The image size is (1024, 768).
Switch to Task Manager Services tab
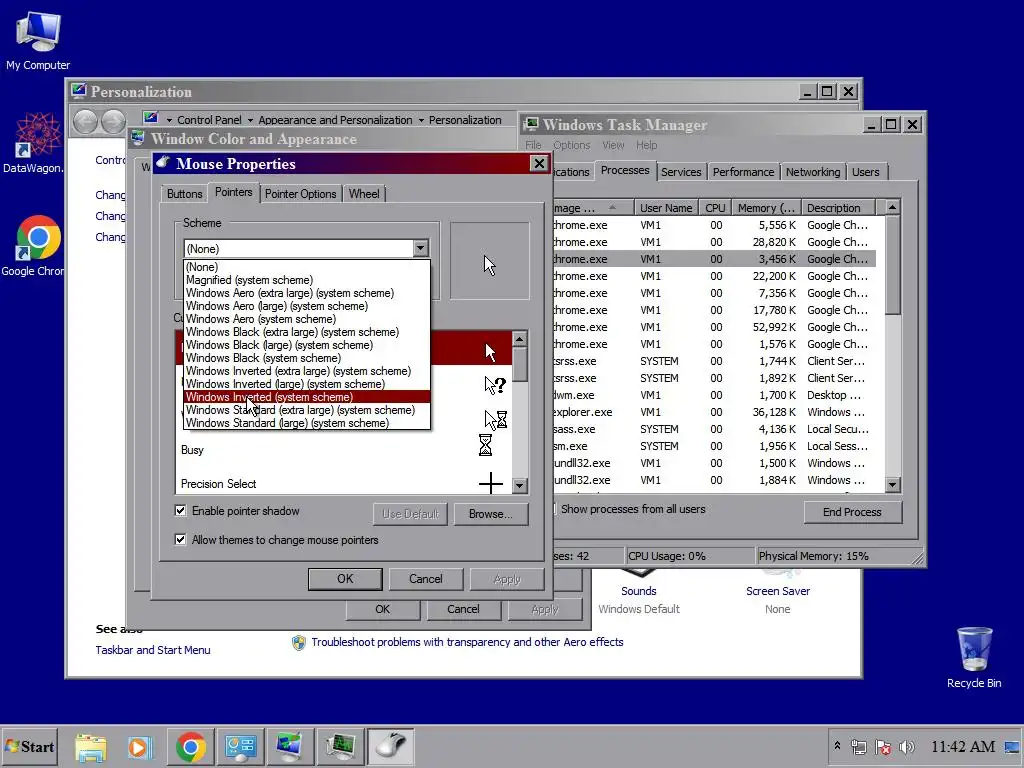point(681,172)
